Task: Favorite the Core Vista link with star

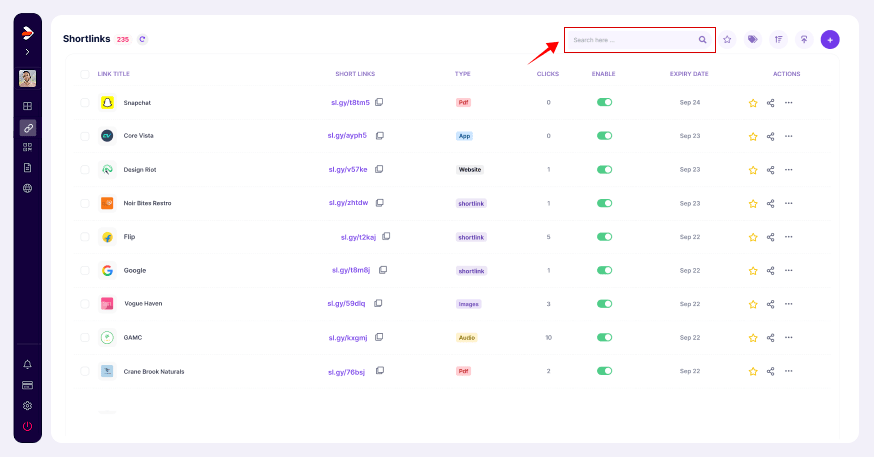Action: [753, 137]
